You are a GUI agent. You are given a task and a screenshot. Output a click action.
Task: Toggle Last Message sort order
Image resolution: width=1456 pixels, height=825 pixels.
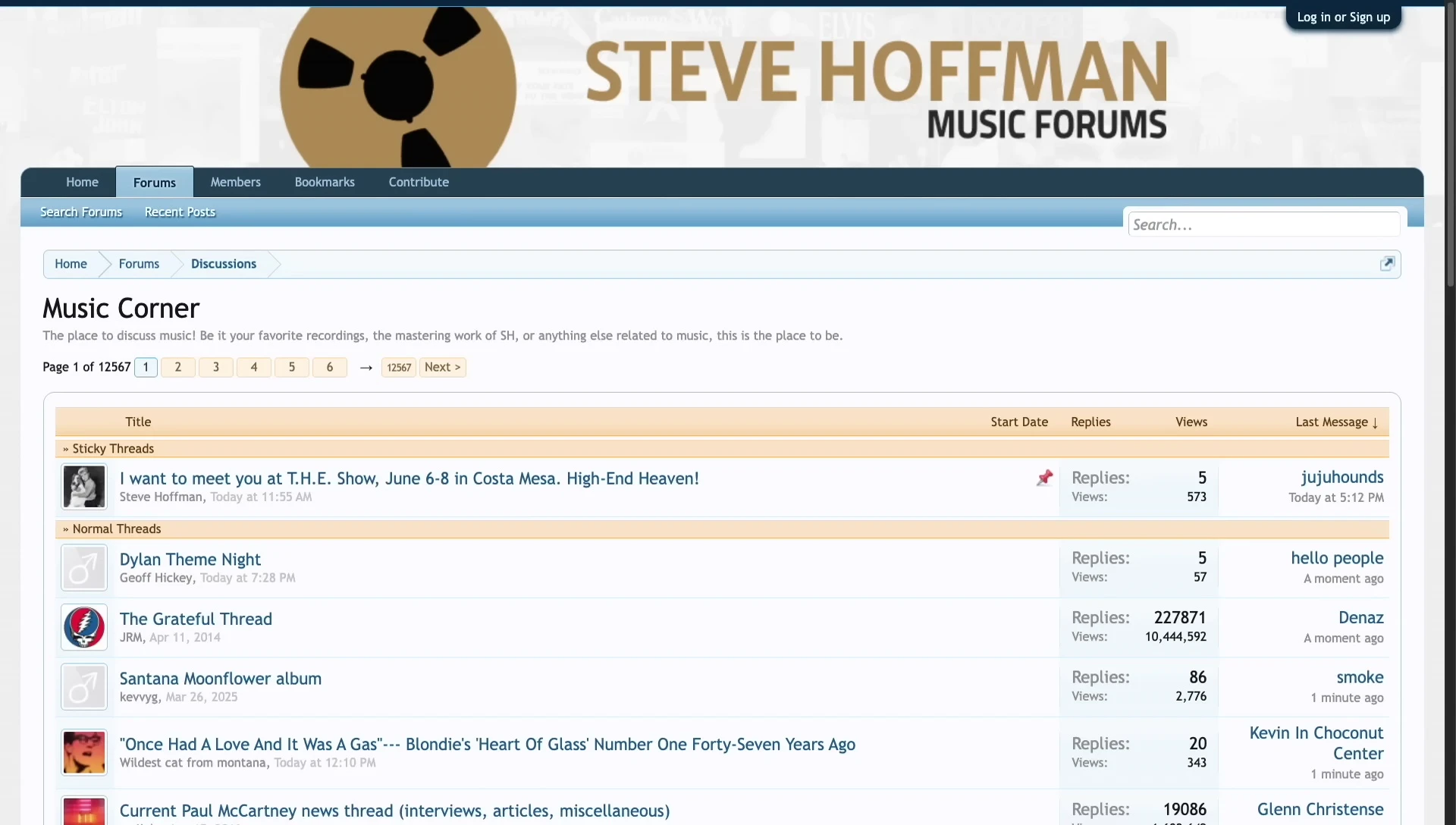coord(1336,422)
